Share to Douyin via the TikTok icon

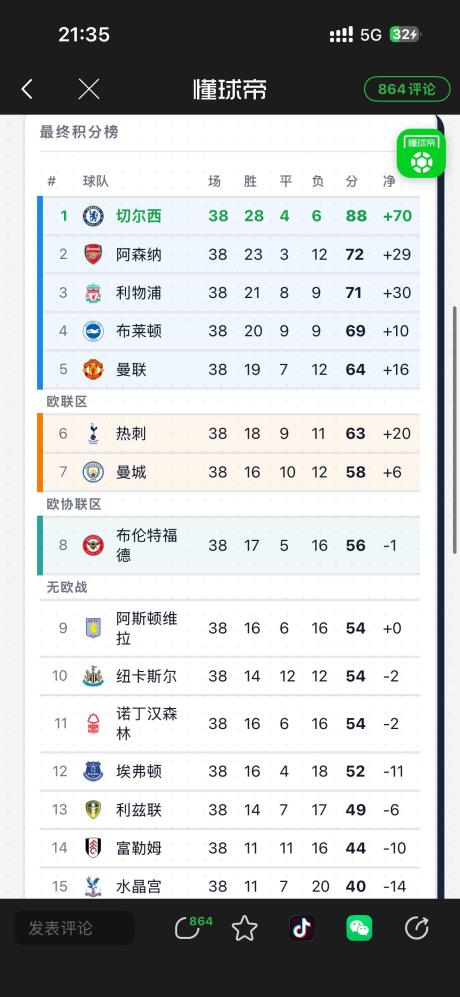(x=302, y=928)
